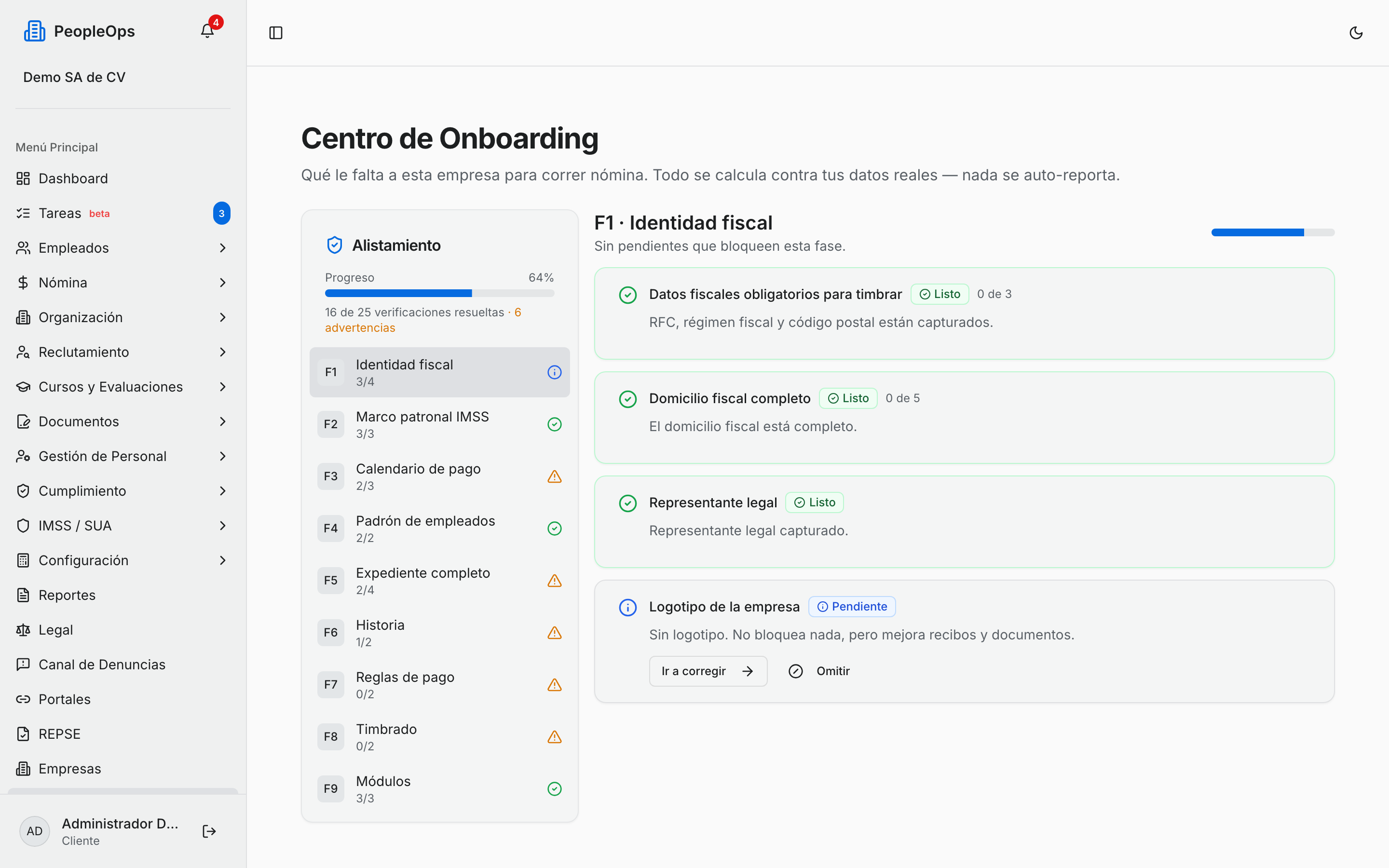The height and width of the screenshot is (868, 1389).
Task: Select phase F1 Identidad fiscal
Action: click(440, 372)
